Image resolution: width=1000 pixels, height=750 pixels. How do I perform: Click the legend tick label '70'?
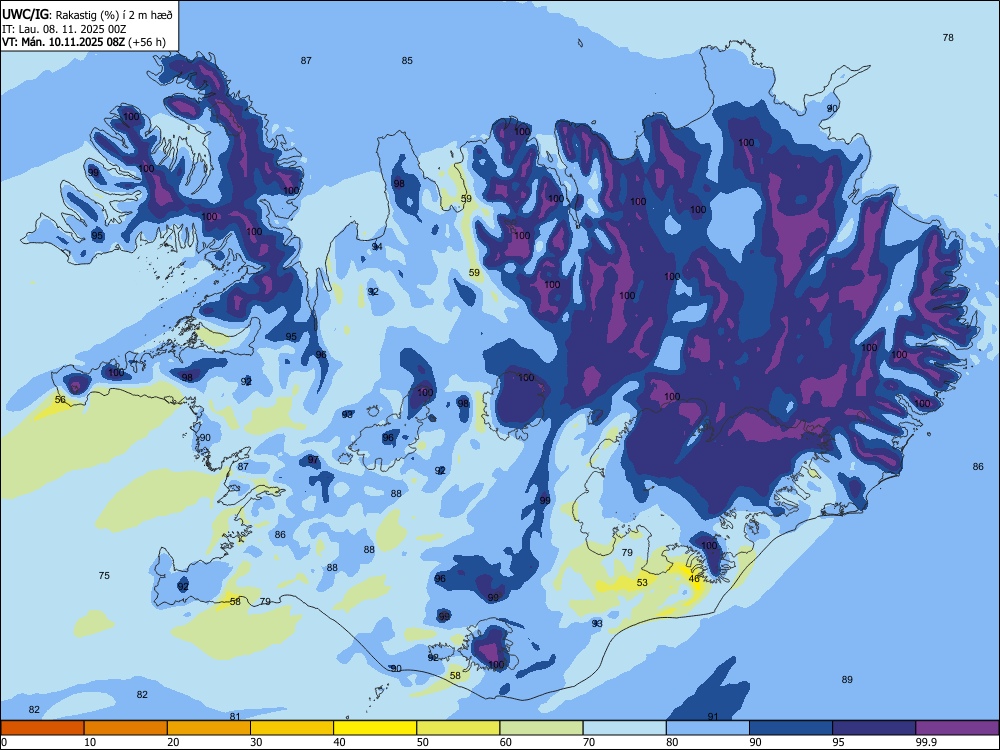click(x=589, y=742)
